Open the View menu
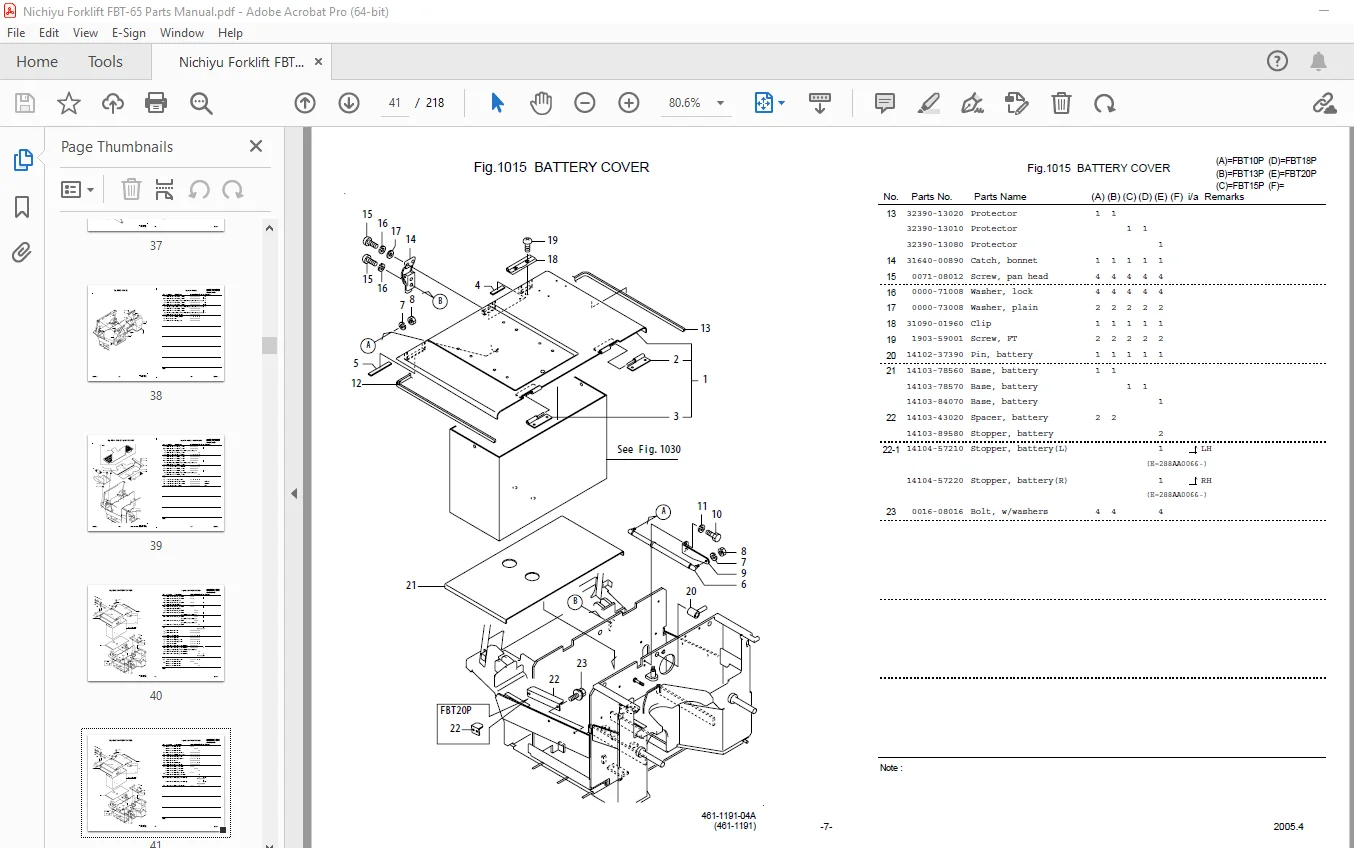 [x=85, y=32]
